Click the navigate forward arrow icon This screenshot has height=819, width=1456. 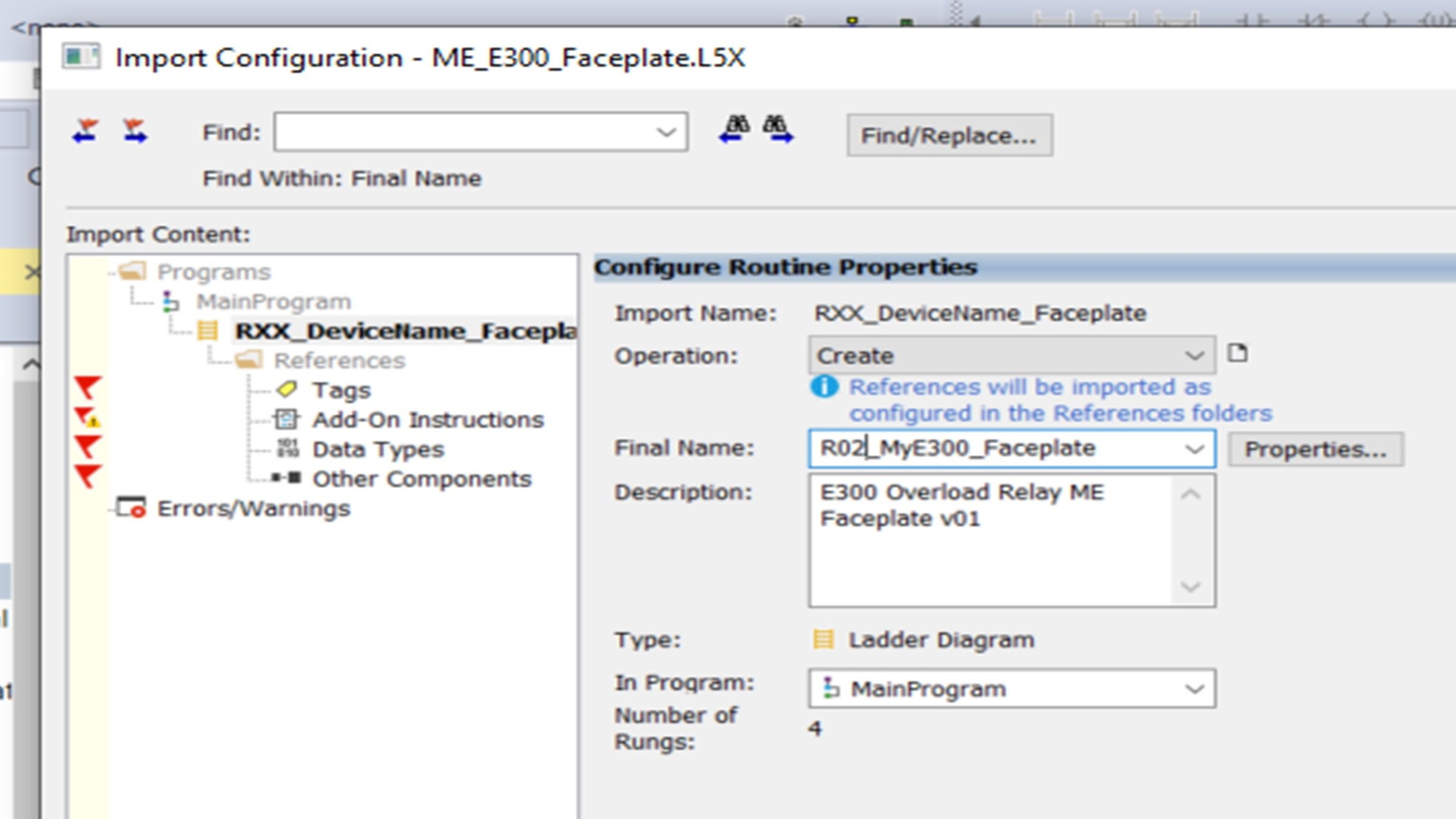pos(135,131)
